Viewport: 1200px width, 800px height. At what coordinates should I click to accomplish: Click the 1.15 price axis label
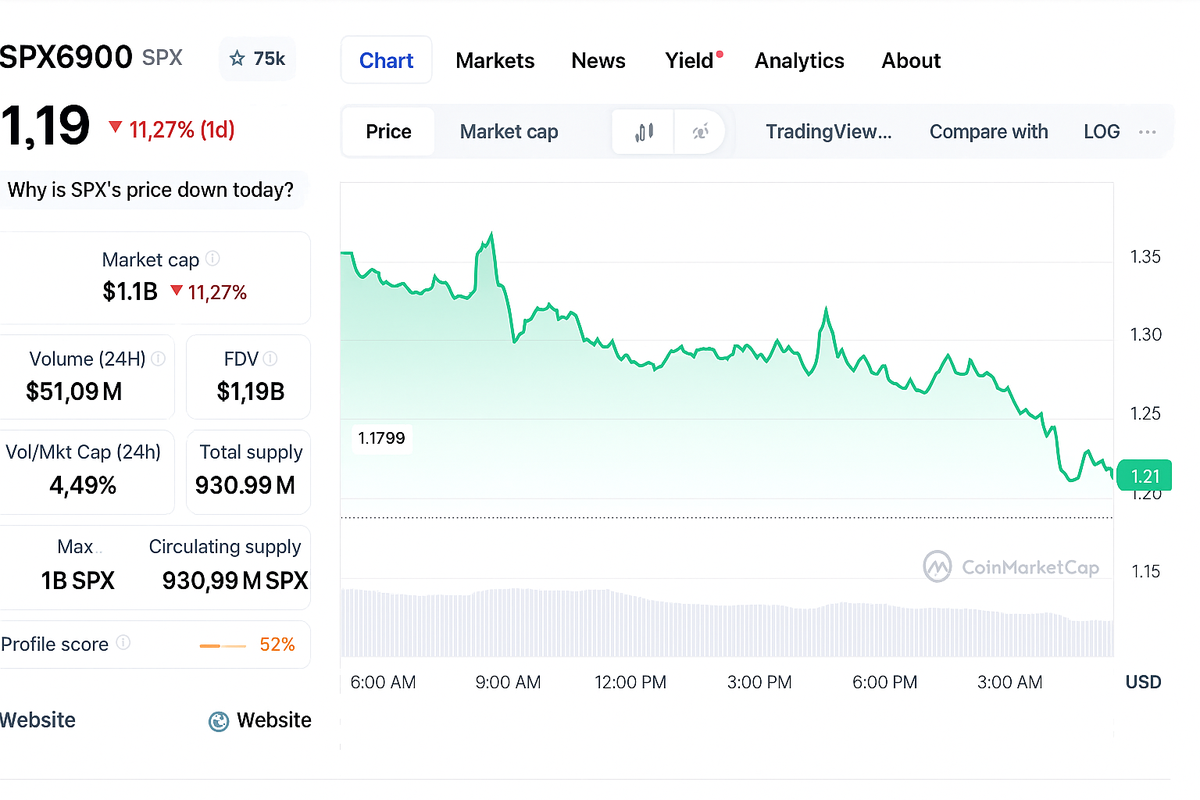[x=1145, y=571]
